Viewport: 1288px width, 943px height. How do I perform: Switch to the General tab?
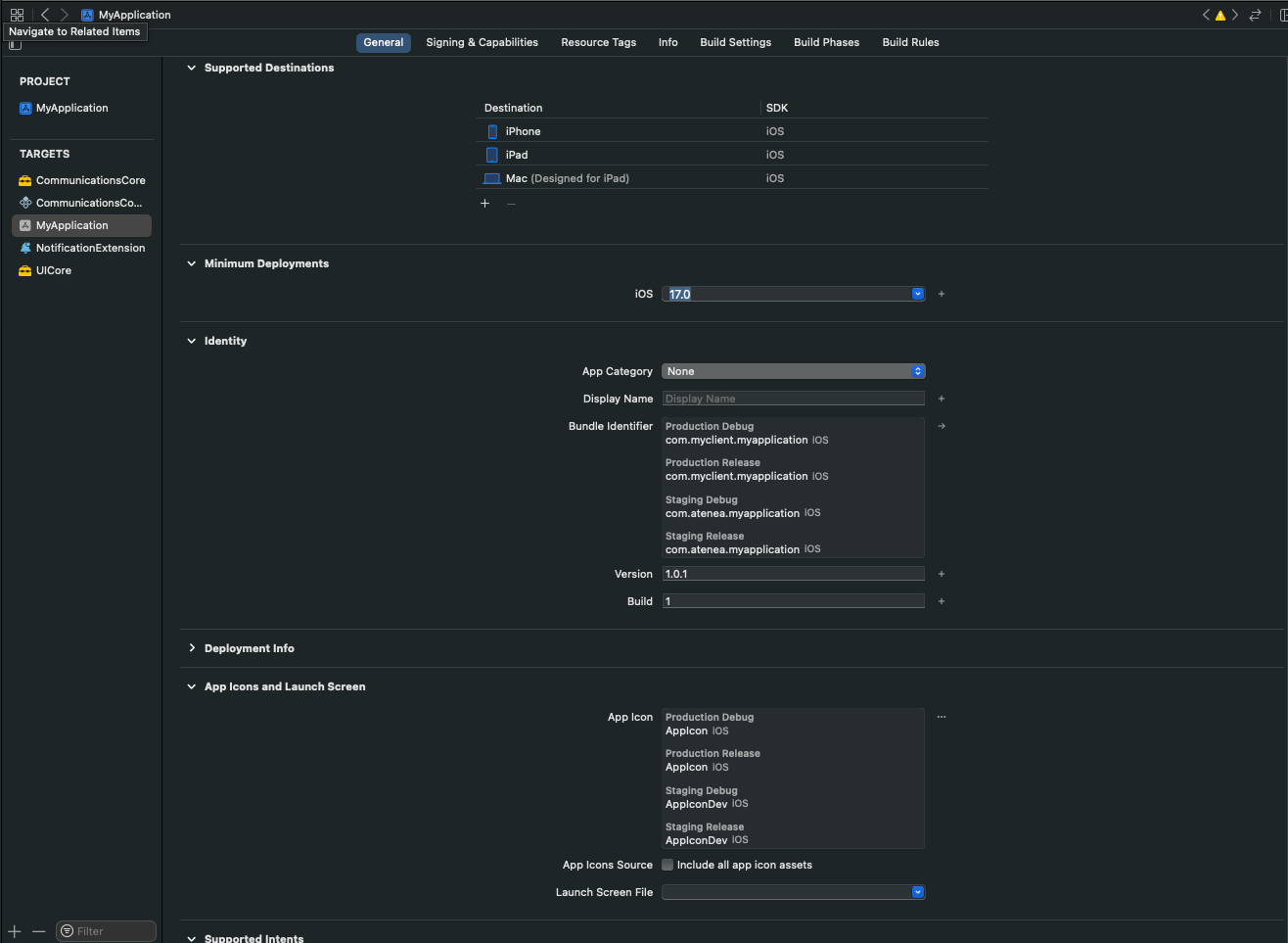[x=384, y=42]
